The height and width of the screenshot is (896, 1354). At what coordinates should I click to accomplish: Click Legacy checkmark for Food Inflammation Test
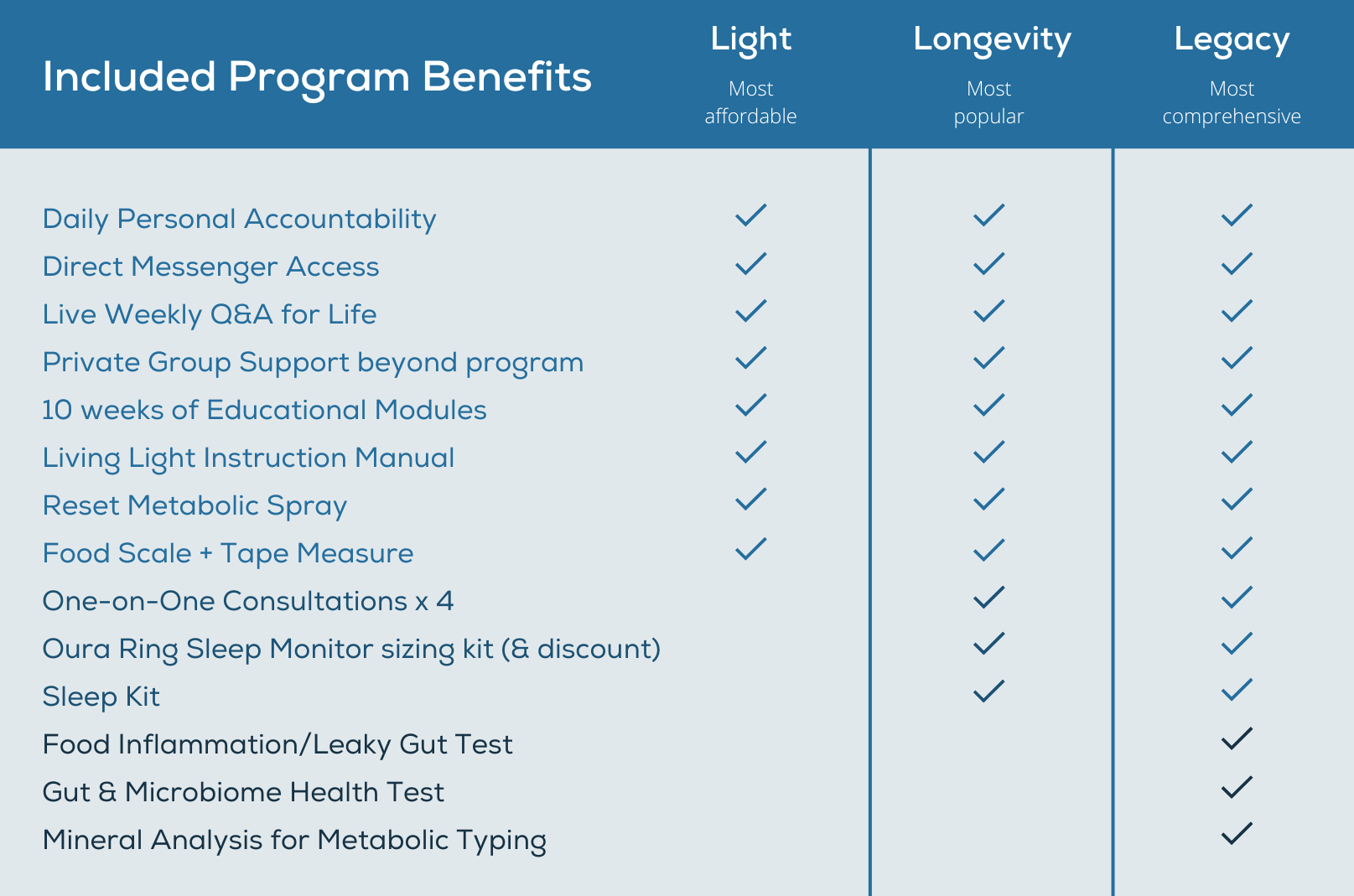click(x=1237, y=739)
